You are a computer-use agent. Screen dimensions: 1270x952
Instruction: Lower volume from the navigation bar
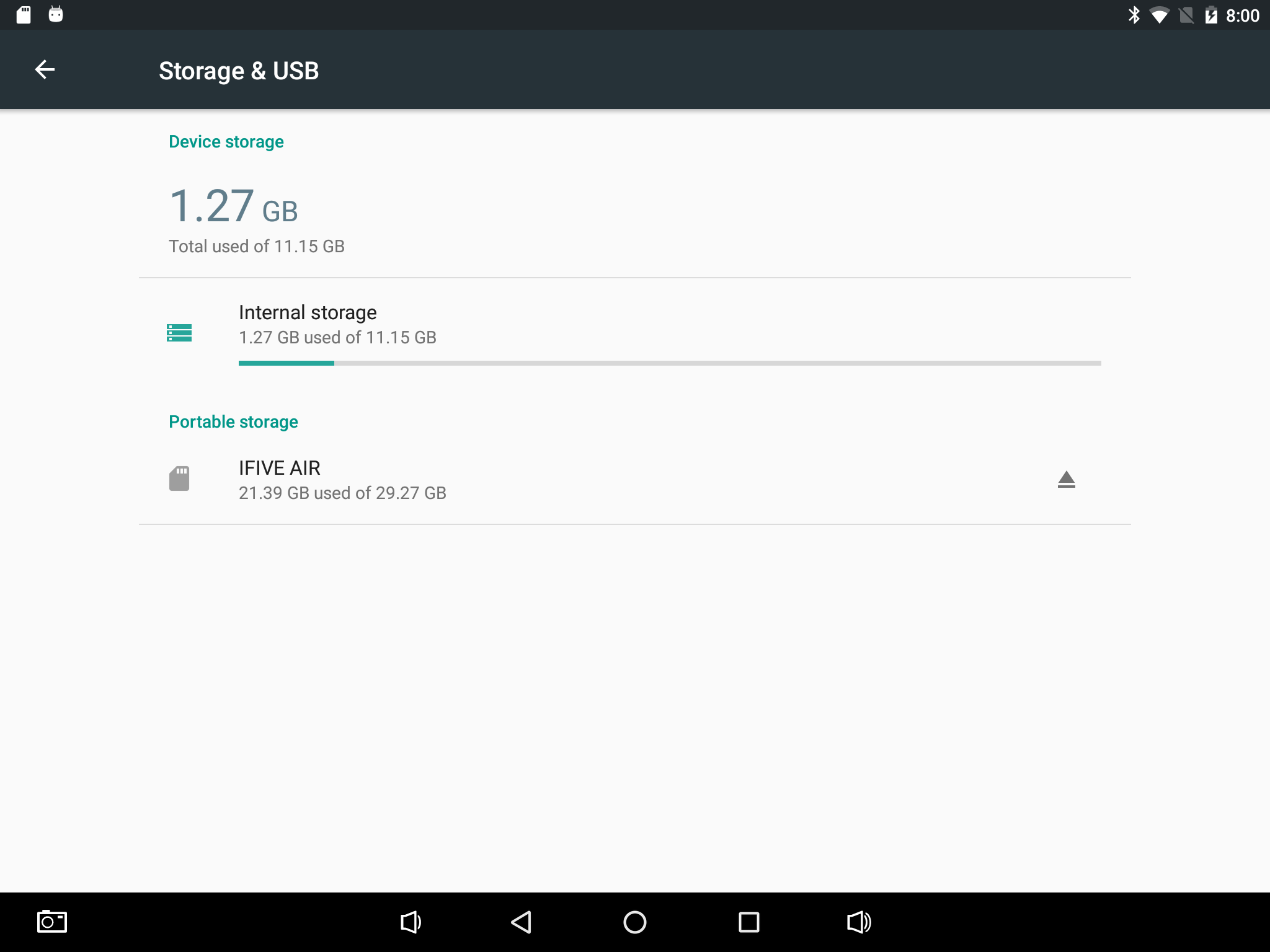411,922
